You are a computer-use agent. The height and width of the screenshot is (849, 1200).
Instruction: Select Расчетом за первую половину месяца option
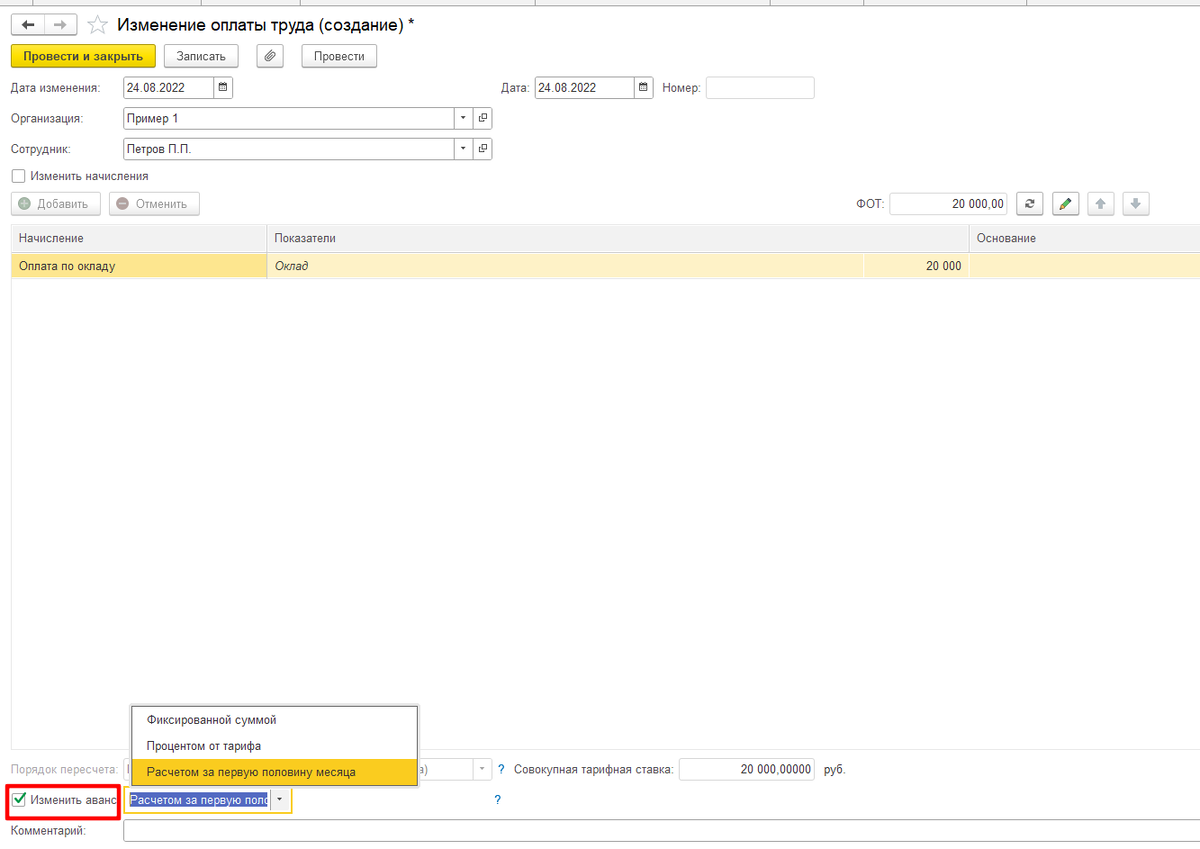[x=275, y=772]
